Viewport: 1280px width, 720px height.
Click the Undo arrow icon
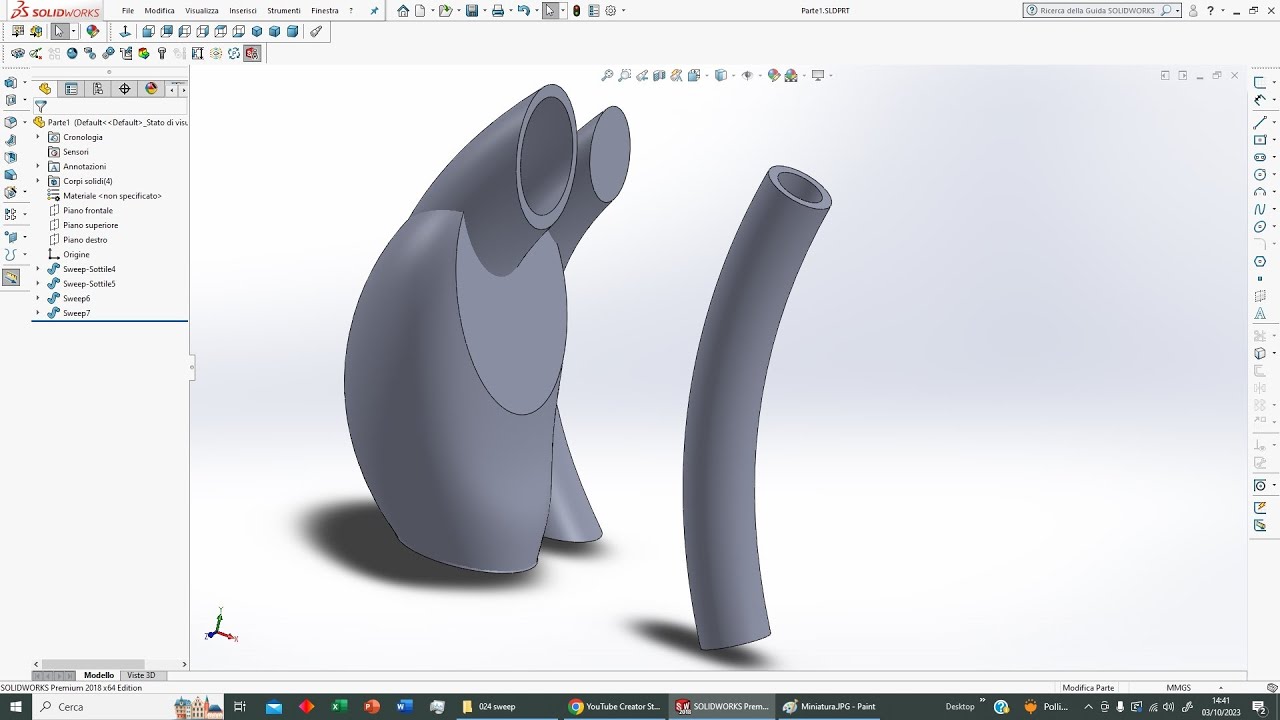pyautogui.click(x=522, y=10)
